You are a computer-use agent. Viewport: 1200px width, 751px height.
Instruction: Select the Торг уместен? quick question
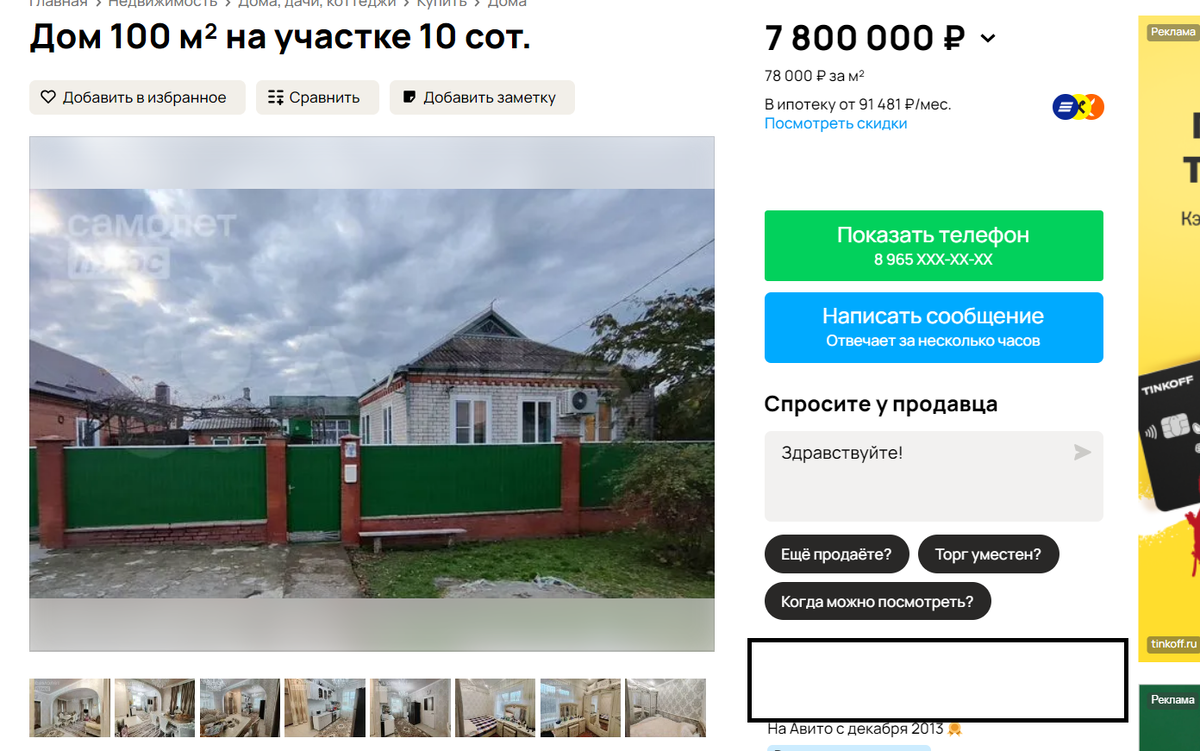coord(988,554)
